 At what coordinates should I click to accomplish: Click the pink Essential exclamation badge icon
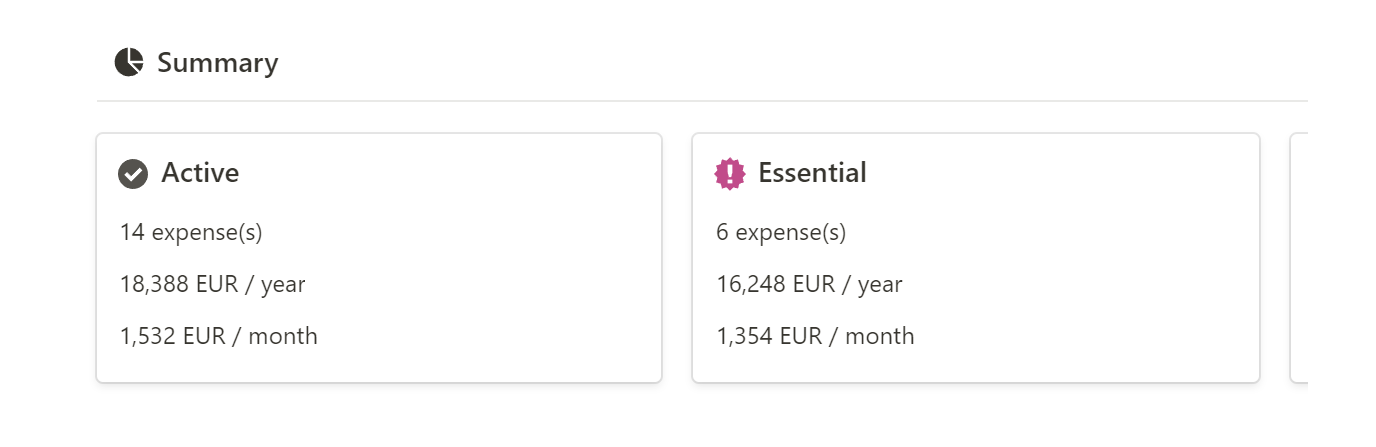tap(730, 174)
